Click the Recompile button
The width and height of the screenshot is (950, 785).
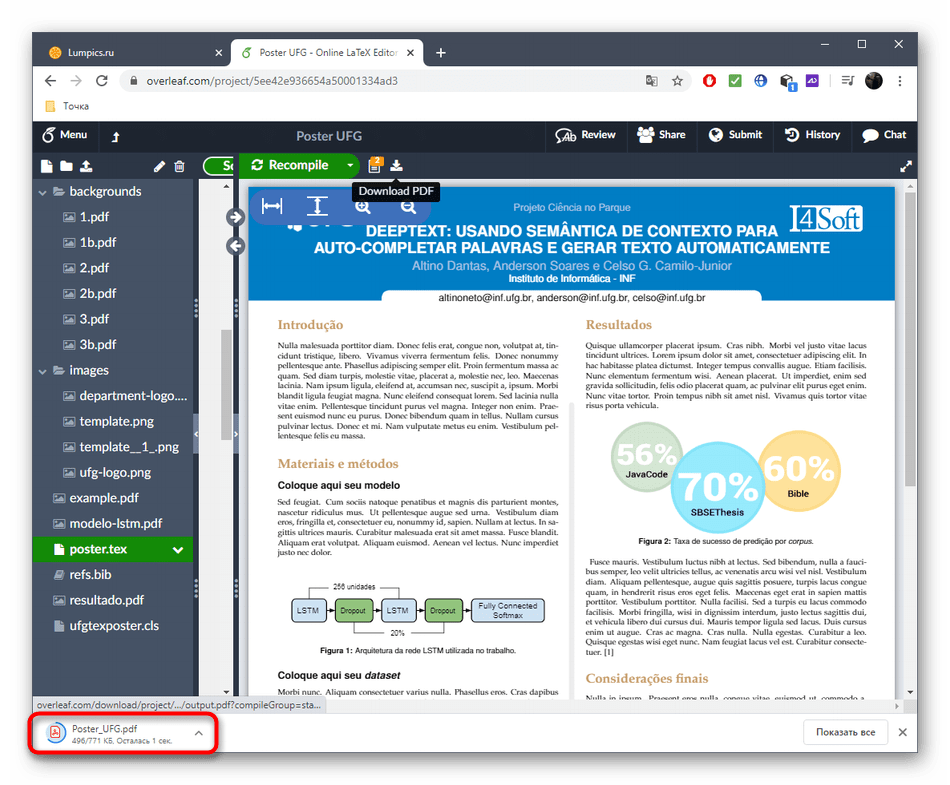click(x=290, y=165)
